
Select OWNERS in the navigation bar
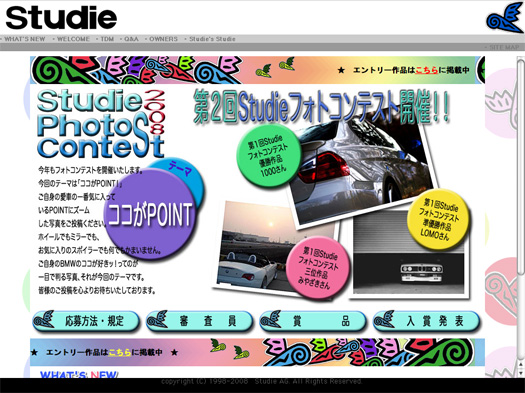[163, 39]
